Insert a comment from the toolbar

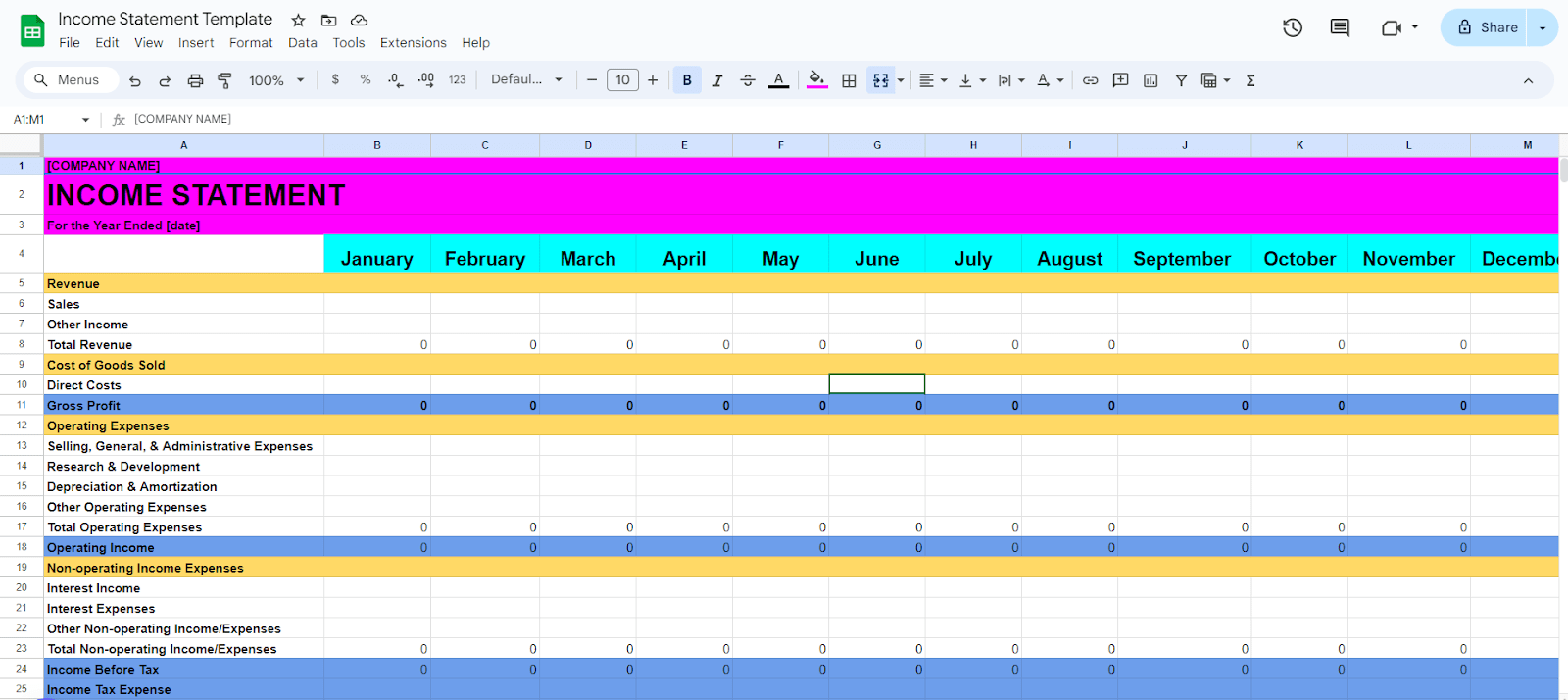point(1120,80)
